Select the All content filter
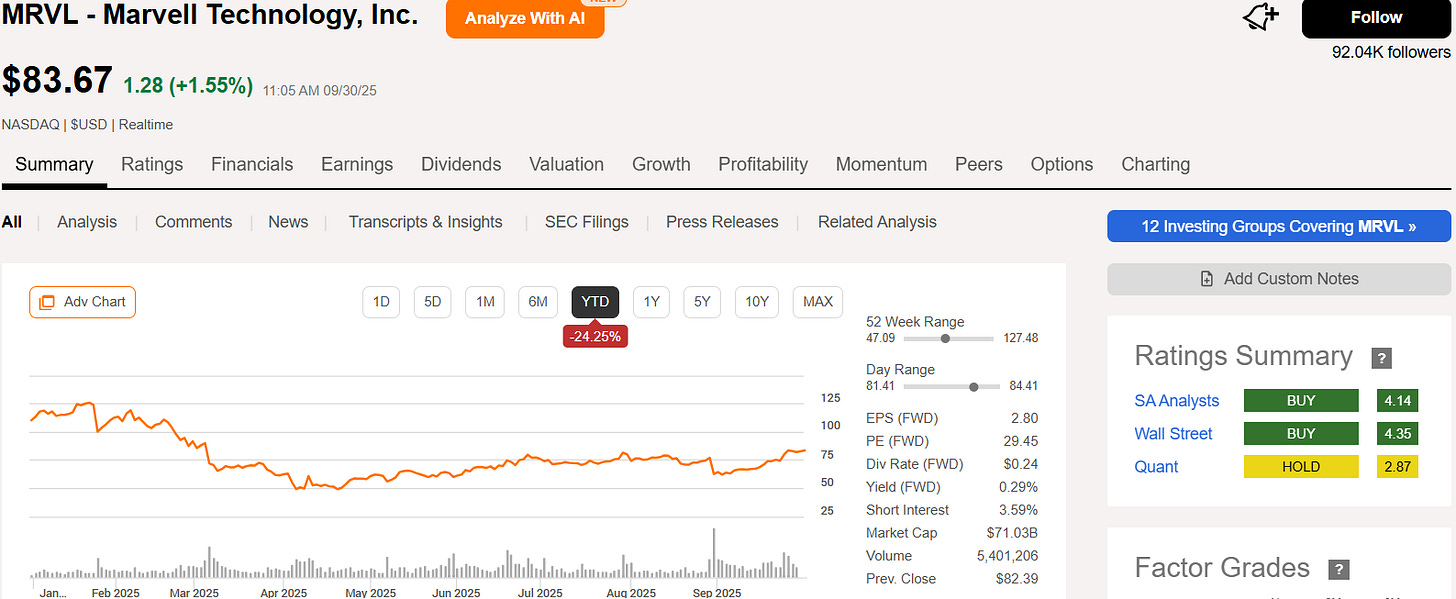The height and width of the screenshot is (599, 1456). (12, 222)
